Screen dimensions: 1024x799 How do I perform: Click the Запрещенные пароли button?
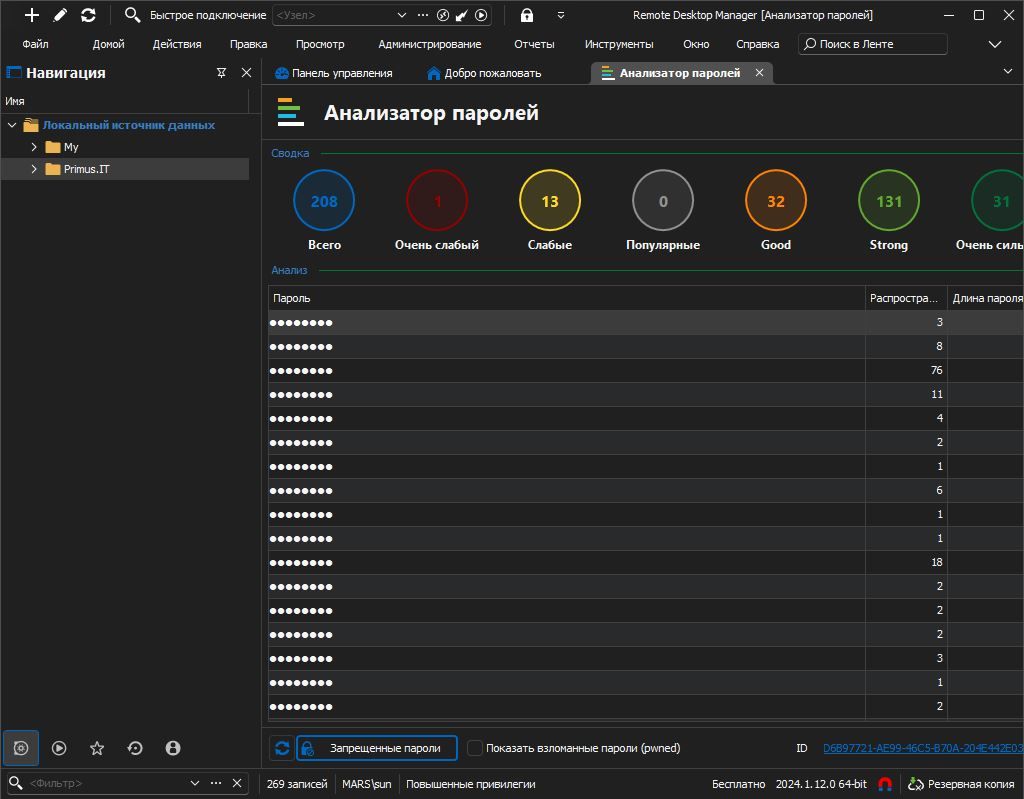(377, 748)
